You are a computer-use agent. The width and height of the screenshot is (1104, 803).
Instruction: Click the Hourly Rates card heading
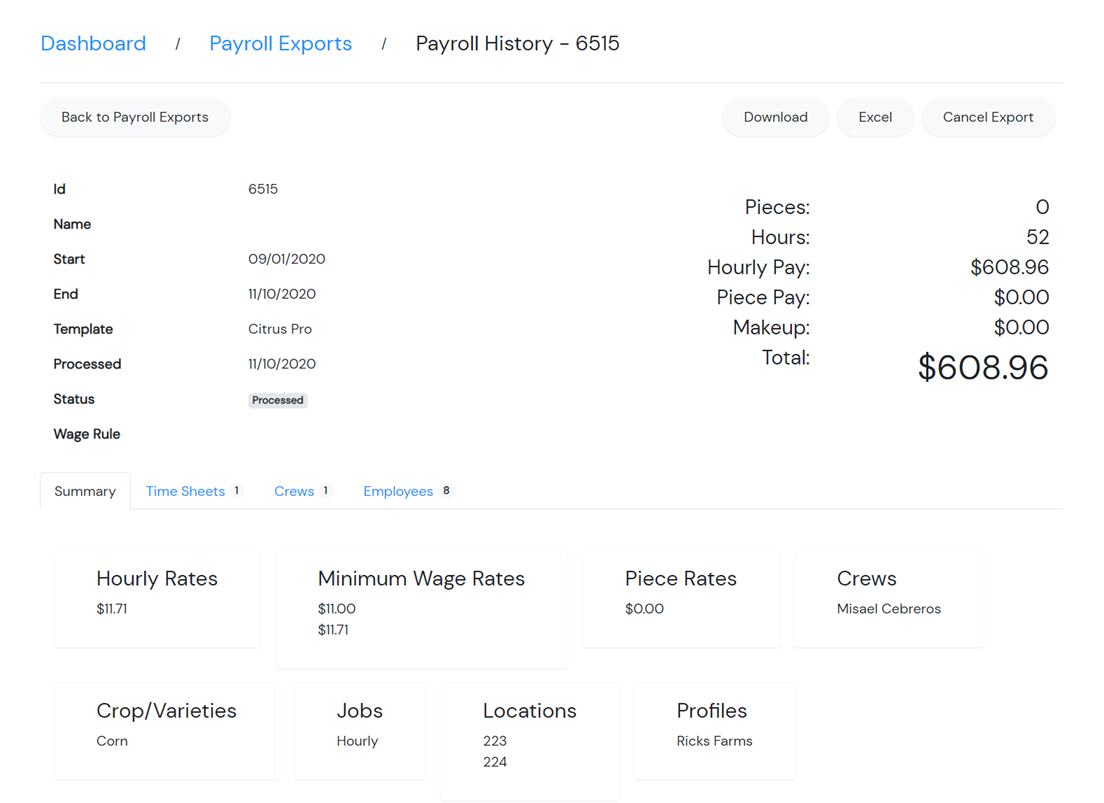point(157,578)
